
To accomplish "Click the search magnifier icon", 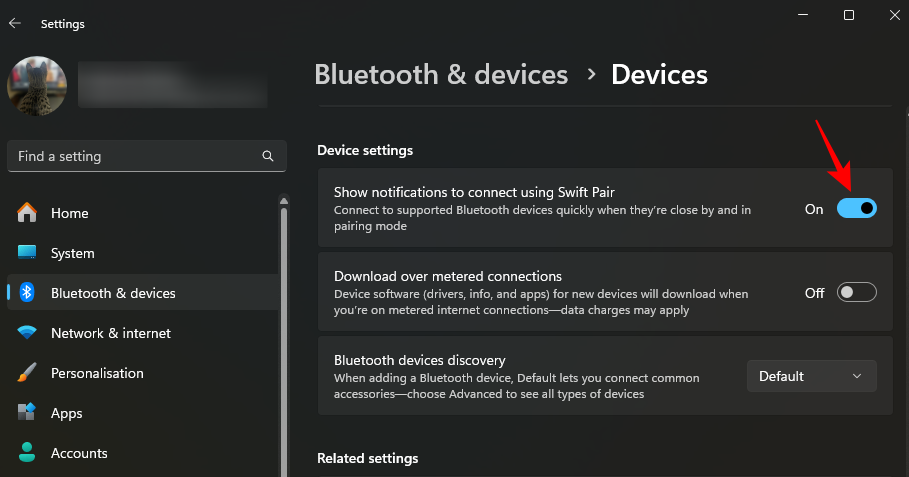I will click(x=268, y=157).
